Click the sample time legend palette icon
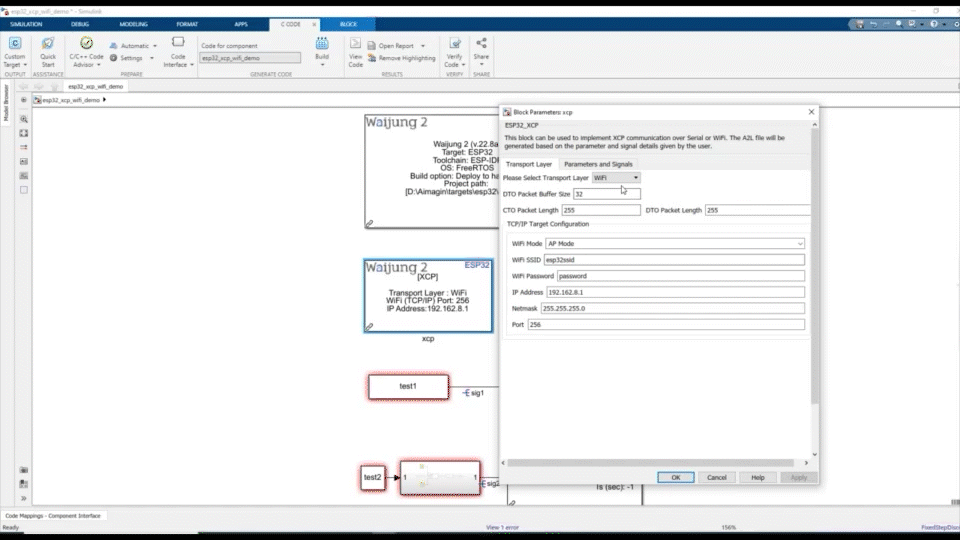Viewport: 960px width, 540px height. (x=24, y=148)
